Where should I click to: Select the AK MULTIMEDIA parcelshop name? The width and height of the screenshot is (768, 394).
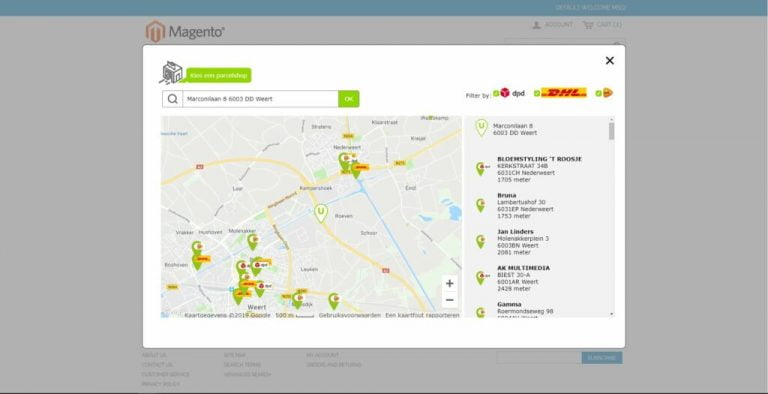tap(523, 268)
